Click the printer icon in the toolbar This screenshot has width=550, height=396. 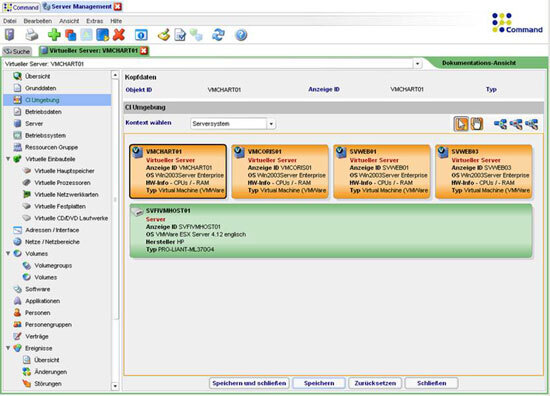(32, 35)
